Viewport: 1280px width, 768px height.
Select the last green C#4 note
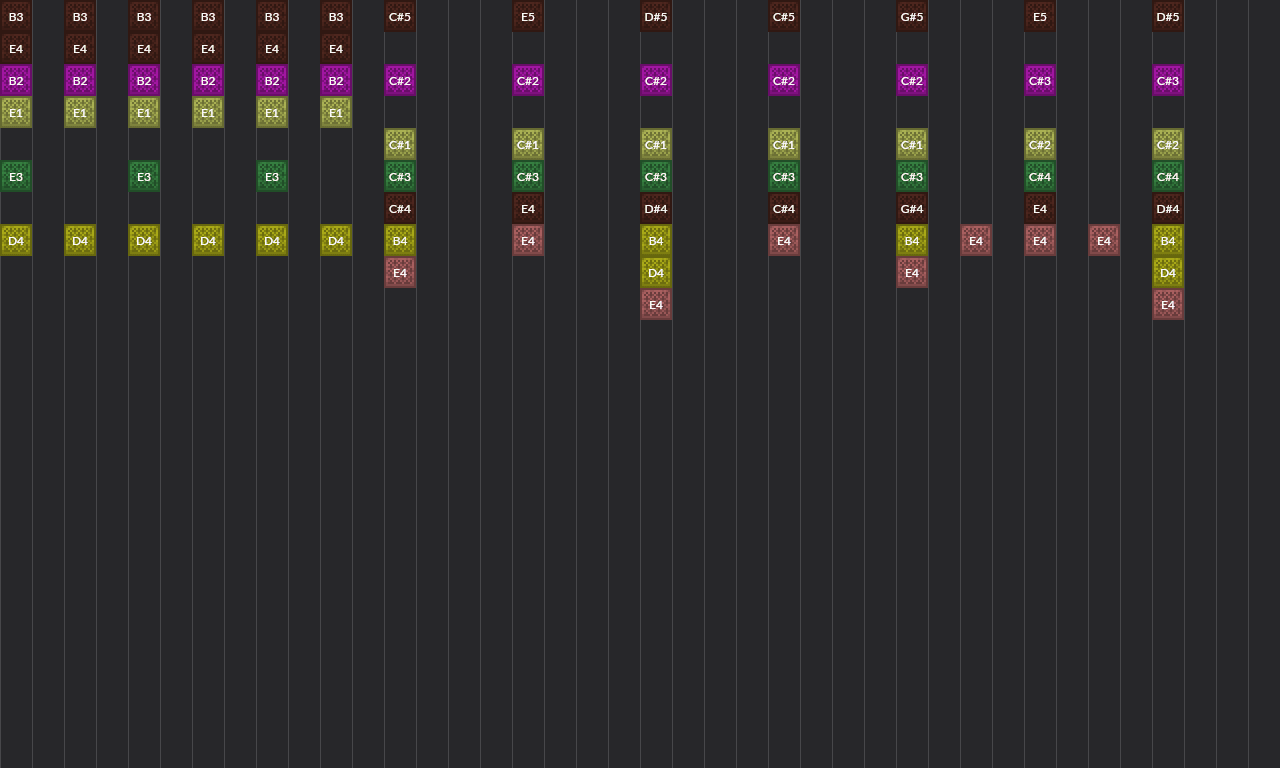pyautogui.click(x=1168, y=176)
